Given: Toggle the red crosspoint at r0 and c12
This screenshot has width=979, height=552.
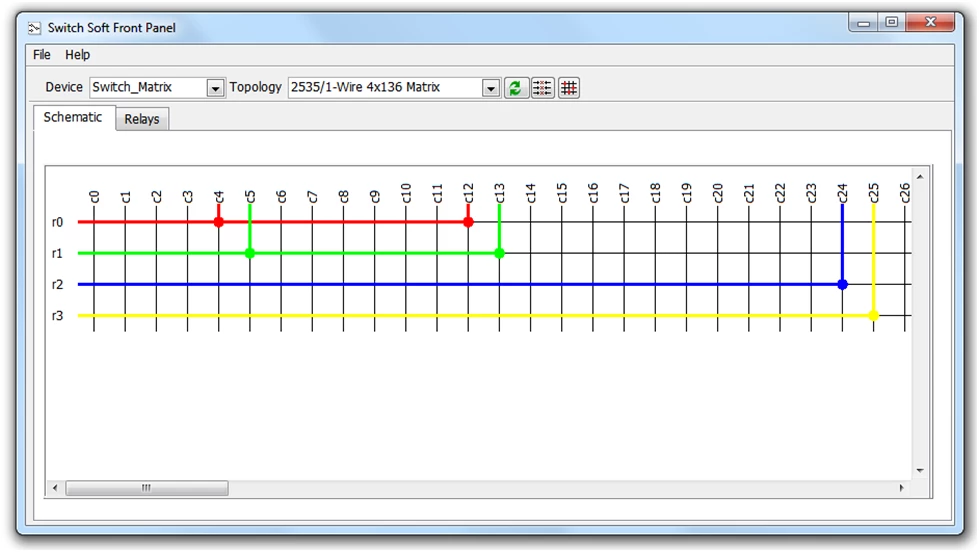Looking at the screenshot, I should pos(468,222).
